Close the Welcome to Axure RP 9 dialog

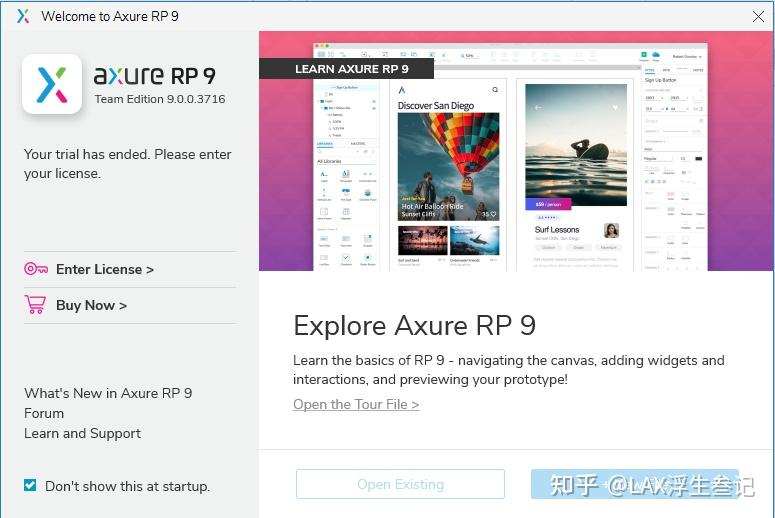(x=758, y=16)
